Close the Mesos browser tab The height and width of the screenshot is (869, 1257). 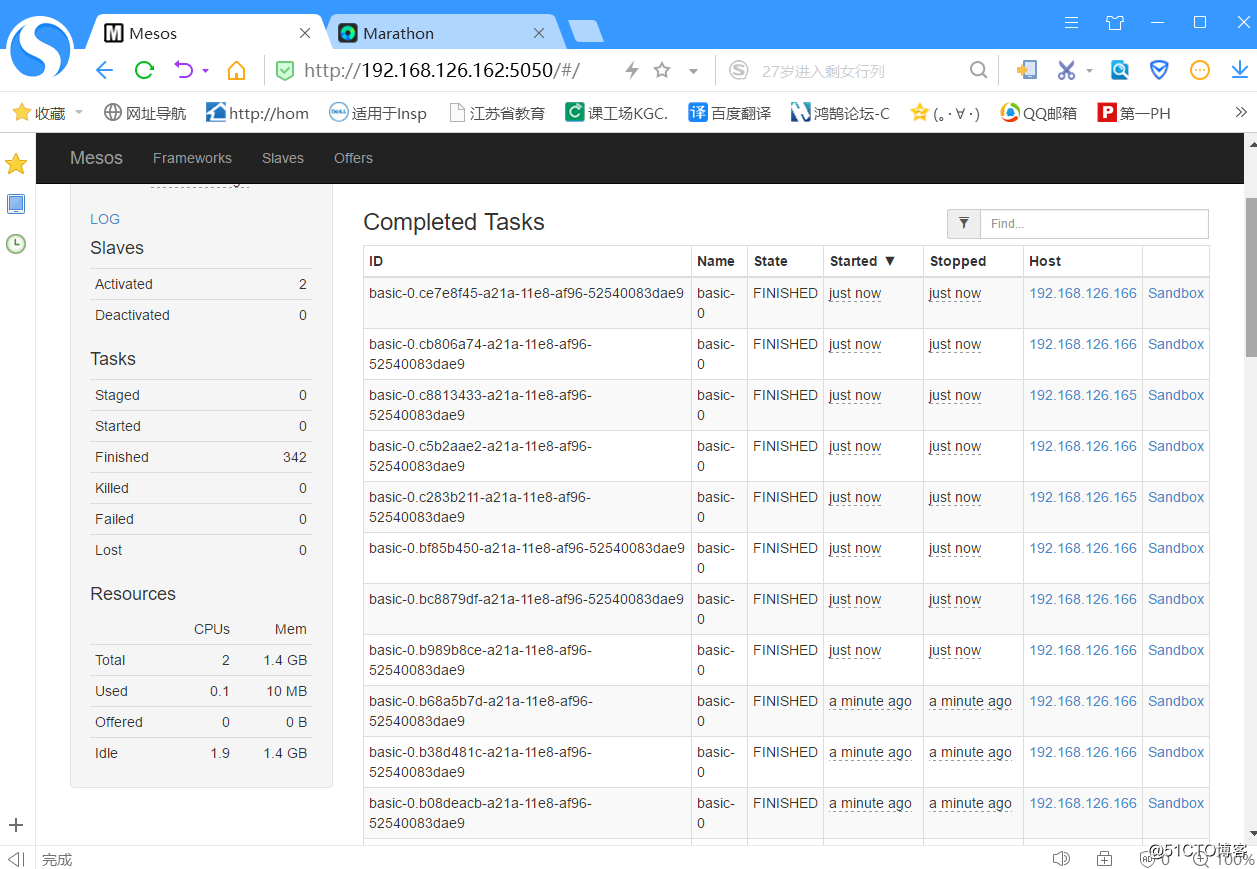tap(305, 33)
